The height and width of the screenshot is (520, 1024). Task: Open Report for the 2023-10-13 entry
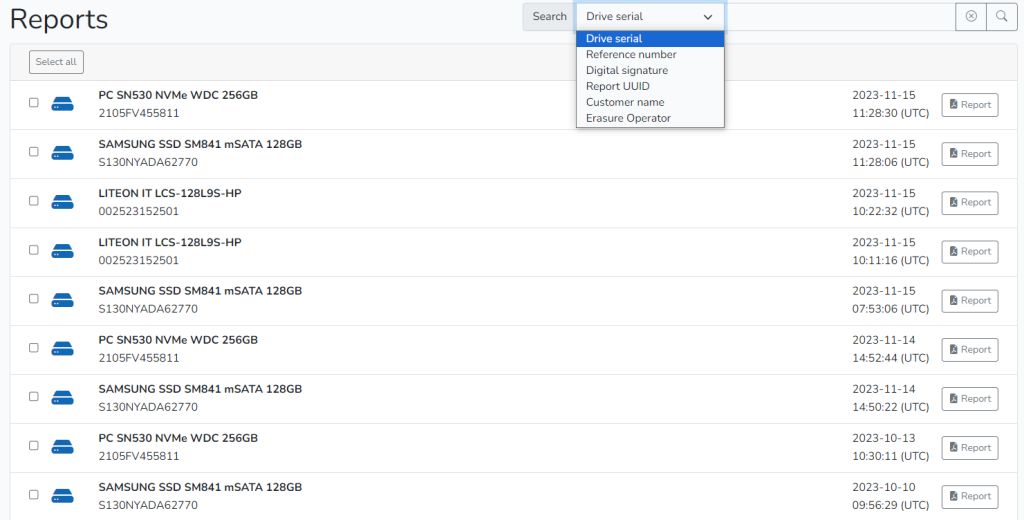click(970, 447)
